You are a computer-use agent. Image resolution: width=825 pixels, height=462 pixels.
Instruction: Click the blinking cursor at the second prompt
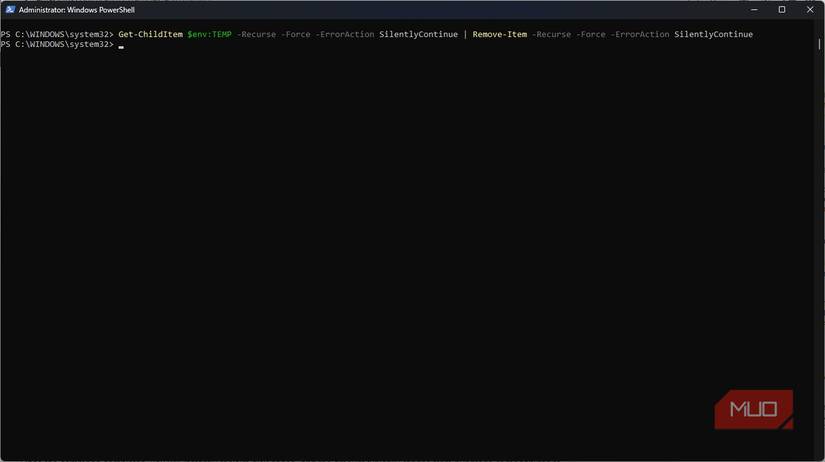coord(121,47)
